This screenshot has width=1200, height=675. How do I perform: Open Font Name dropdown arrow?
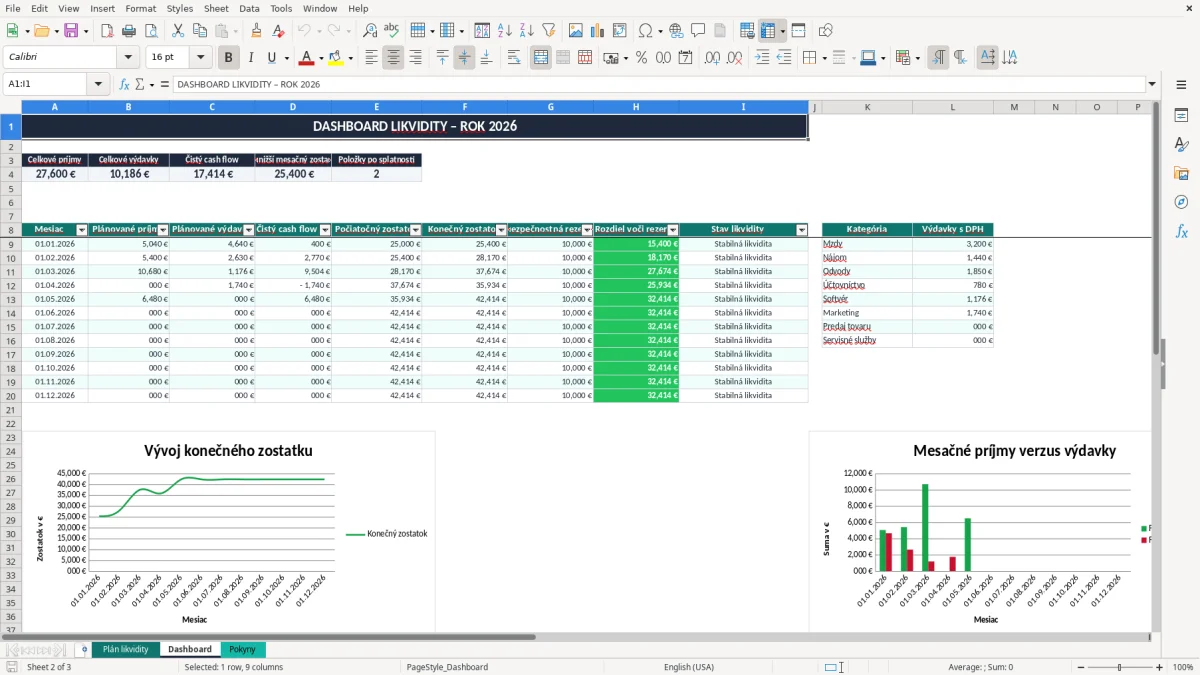click(x=127, y=58)
